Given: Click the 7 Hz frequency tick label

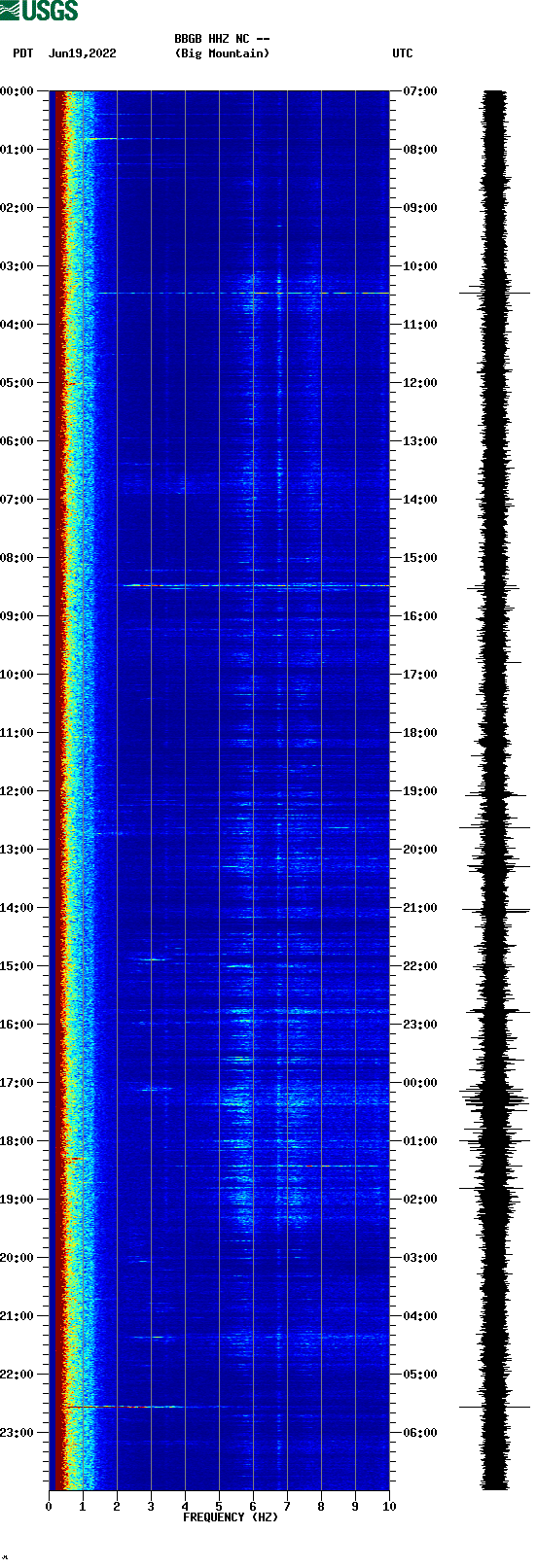Looking at the screenshot, I should [287, 1507].
